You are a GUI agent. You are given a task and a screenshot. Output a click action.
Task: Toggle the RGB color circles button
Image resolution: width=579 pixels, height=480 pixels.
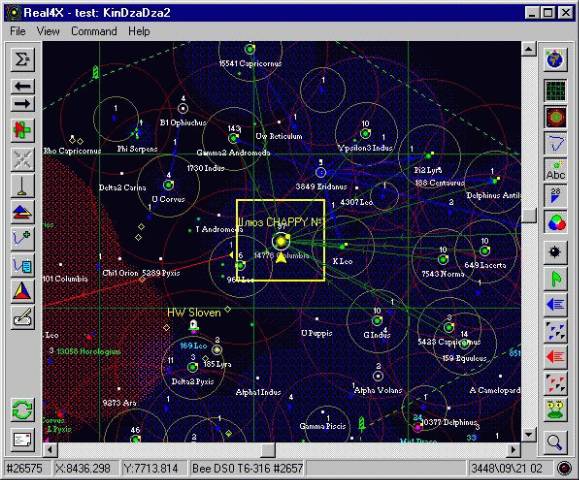pyautogui.click(x=555, y=222)
